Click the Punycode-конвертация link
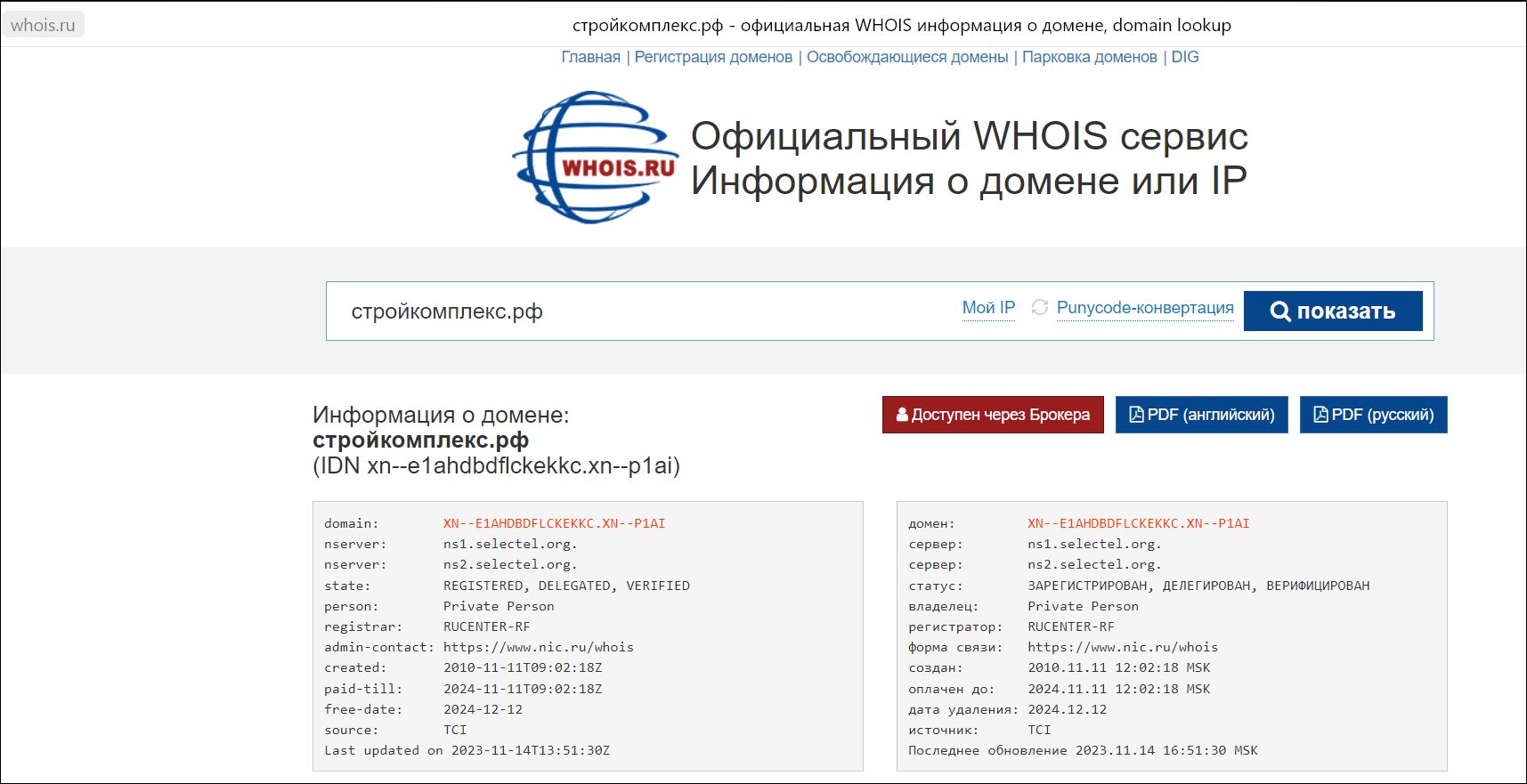Screen dimensions: 1527x784 pos(1145,307)
